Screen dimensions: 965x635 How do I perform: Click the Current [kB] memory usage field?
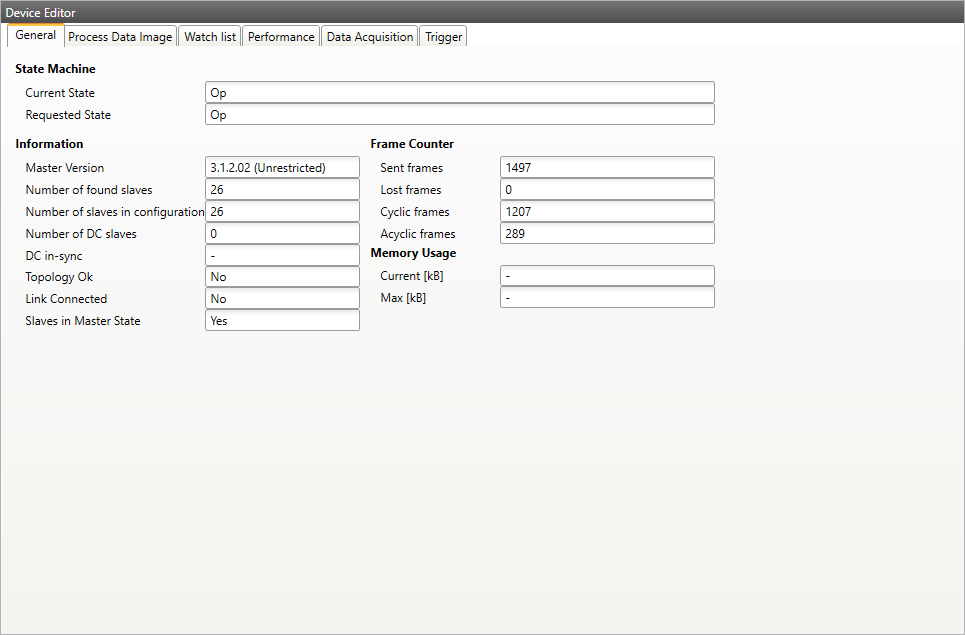(x=607, y=276)
